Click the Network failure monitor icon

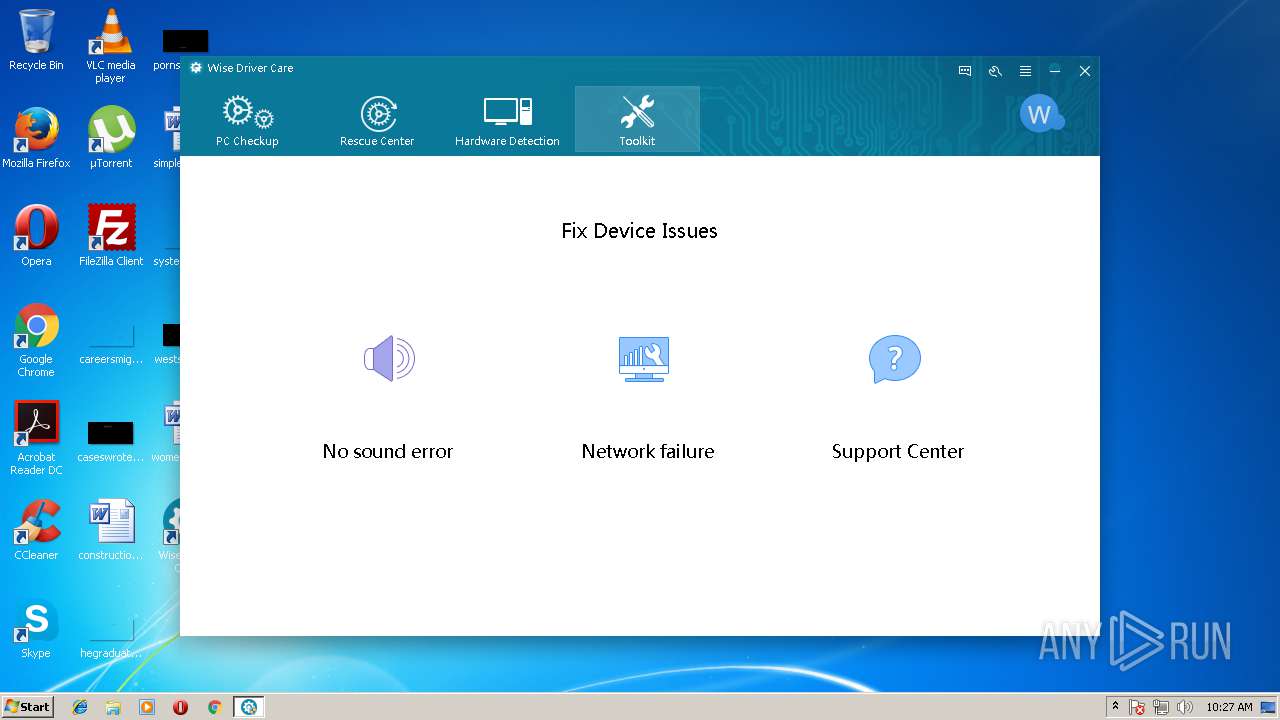click(644, 358)
